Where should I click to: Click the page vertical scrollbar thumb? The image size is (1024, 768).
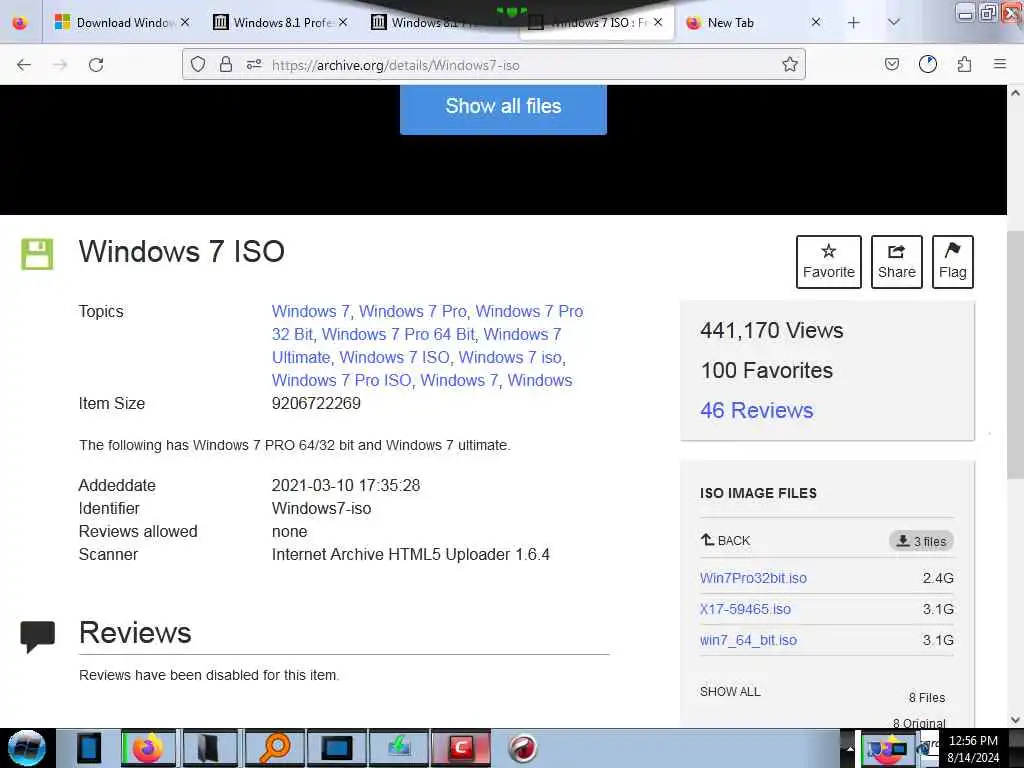tap(1016, 354)
